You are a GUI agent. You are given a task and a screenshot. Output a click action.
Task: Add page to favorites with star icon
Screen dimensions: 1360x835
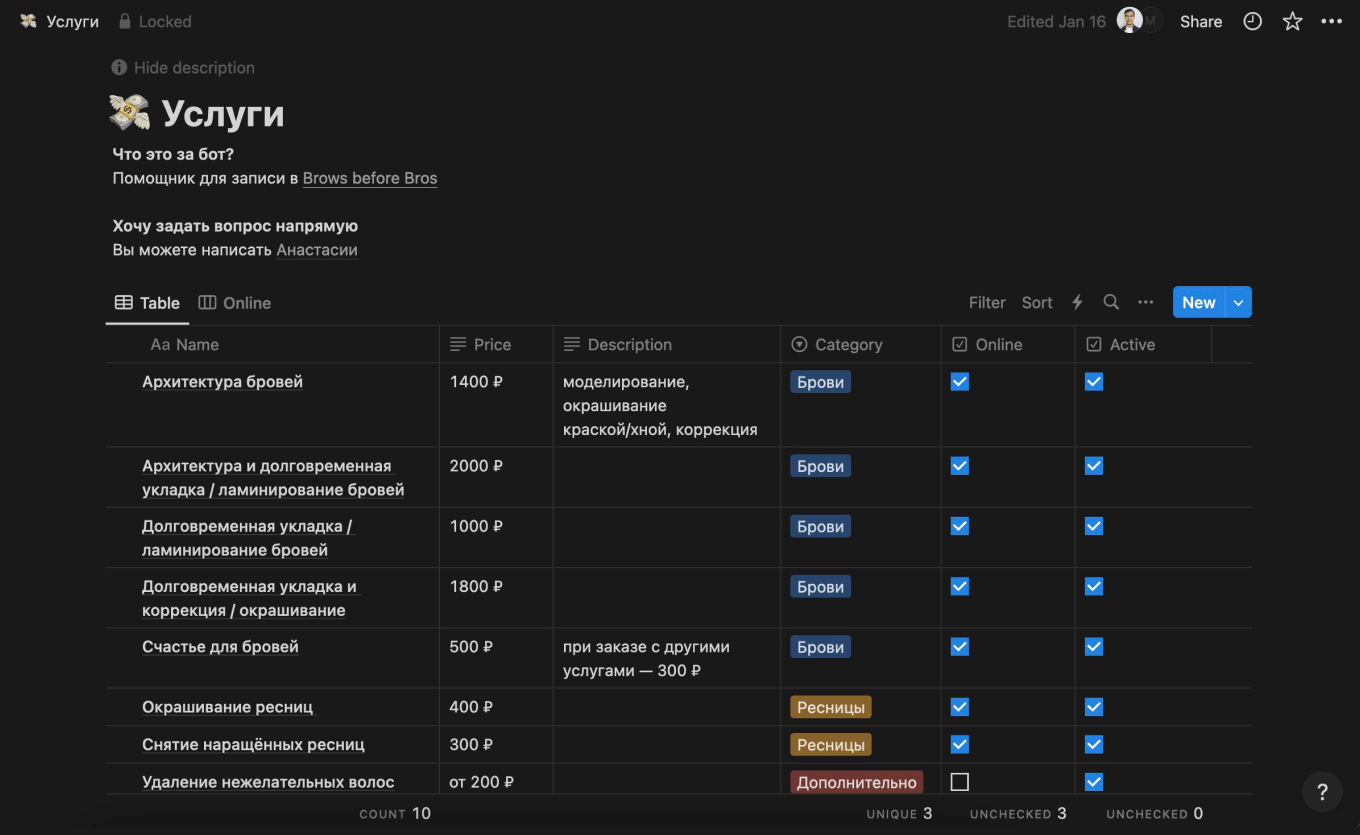pos(1292,21)
